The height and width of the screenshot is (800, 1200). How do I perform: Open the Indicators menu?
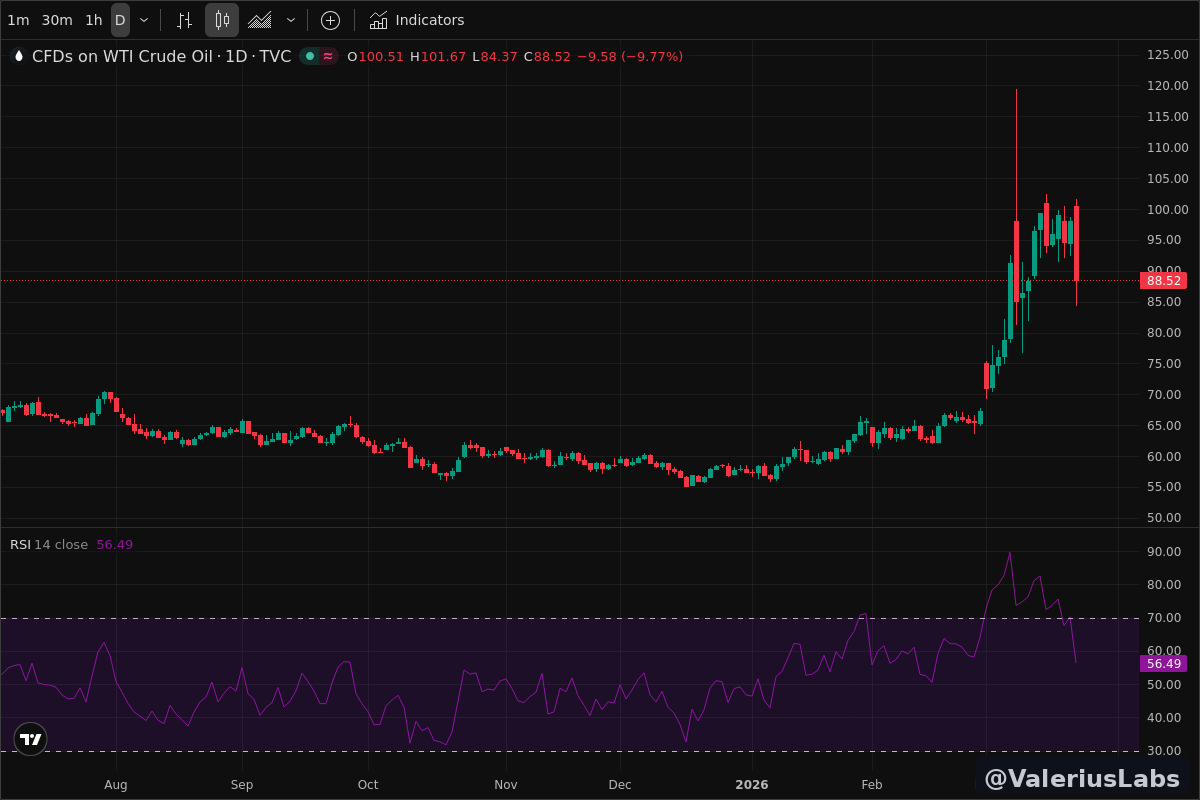417,20
